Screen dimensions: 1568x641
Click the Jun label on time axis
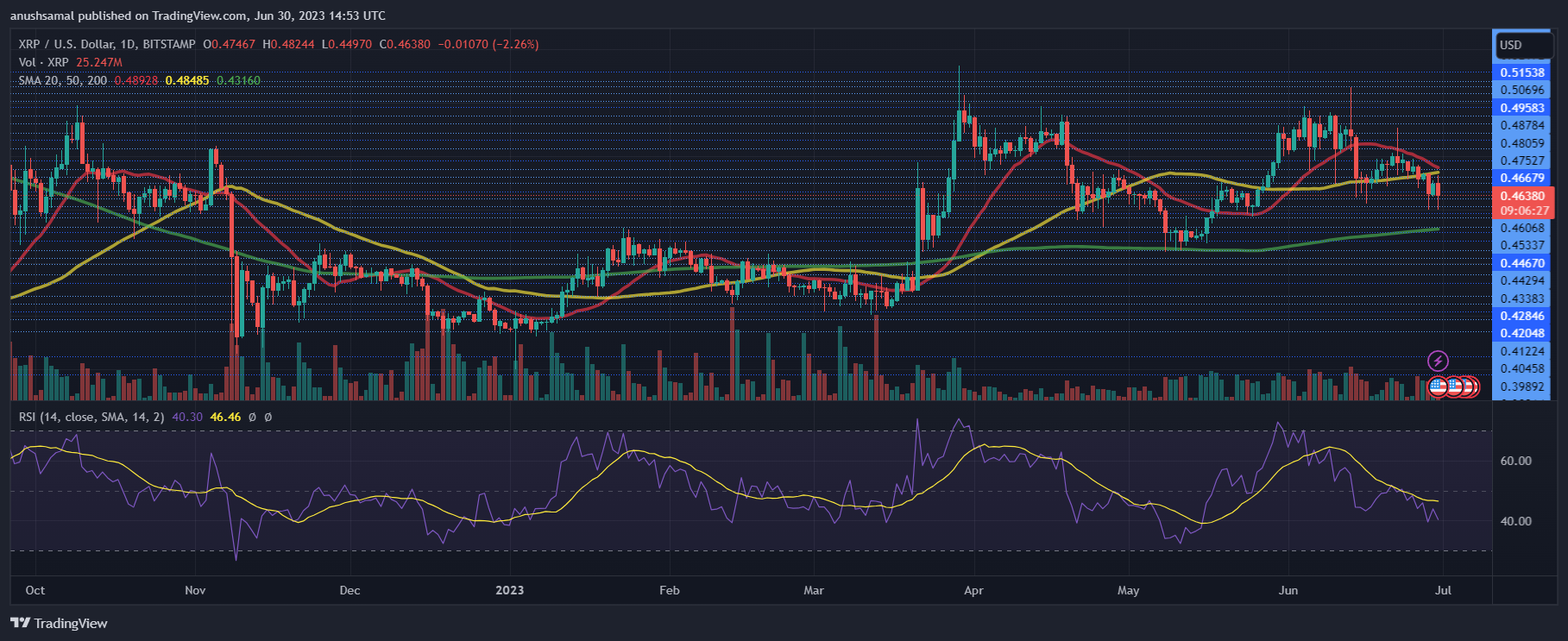(x=1288, y=590)
